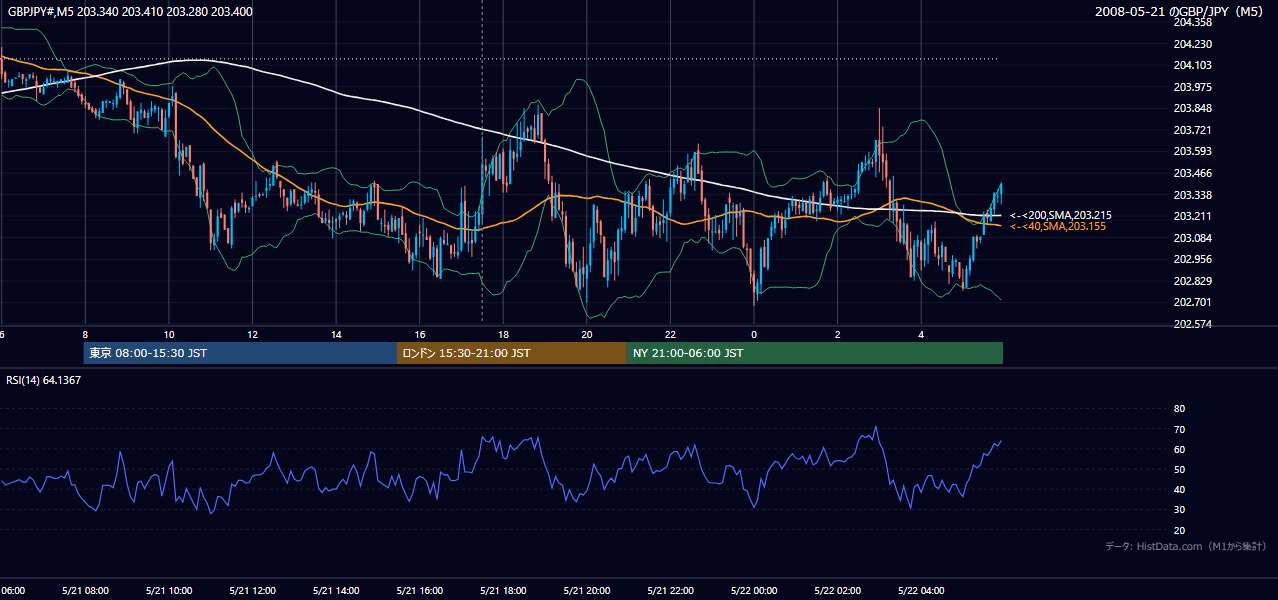Click price axis label 203.848
Image resolution: width=1278 pixels, height=600 pixels.
coord(1192,109)
